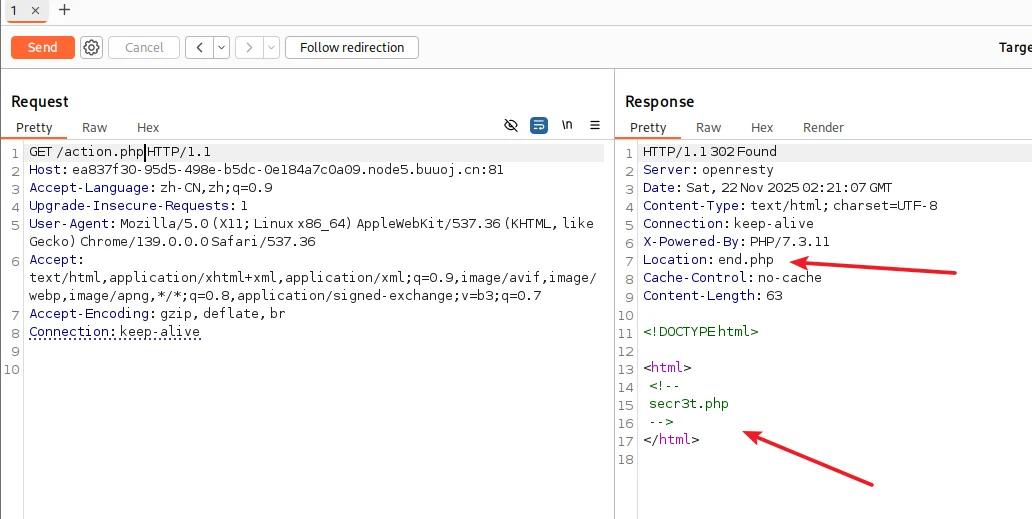
Task: Click Follow redirection button
Action: 352,47
